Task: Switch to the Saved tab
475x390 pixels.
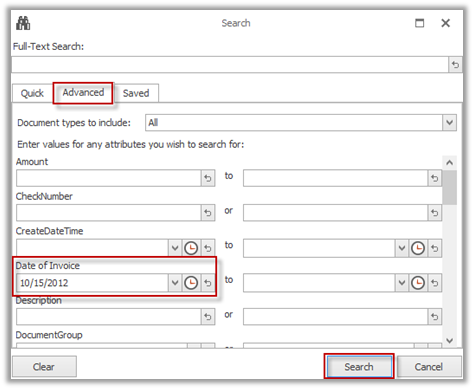Action: pos(136,93)
